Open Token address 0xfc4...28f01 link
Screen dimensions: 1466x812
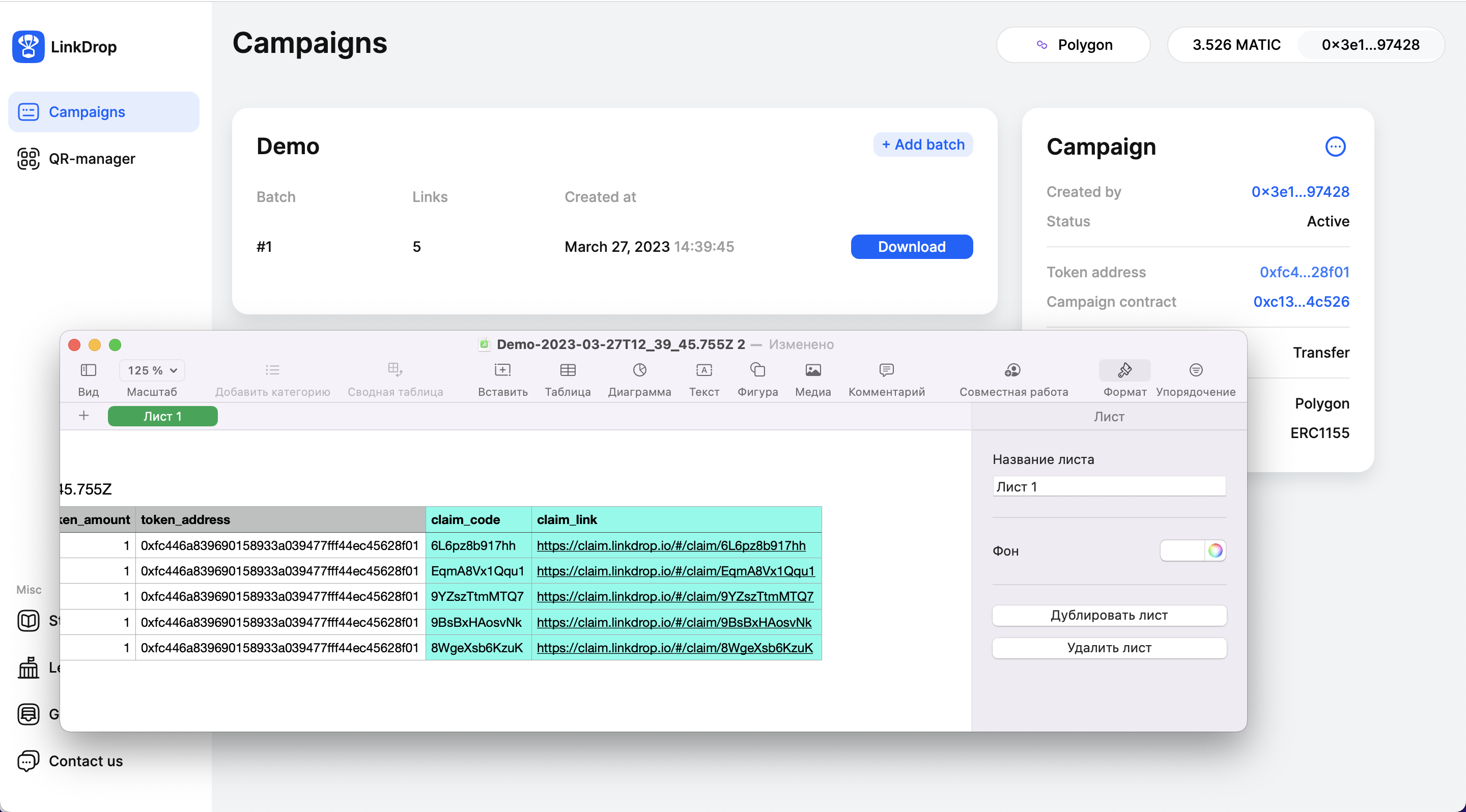(x=1304, y=272)
